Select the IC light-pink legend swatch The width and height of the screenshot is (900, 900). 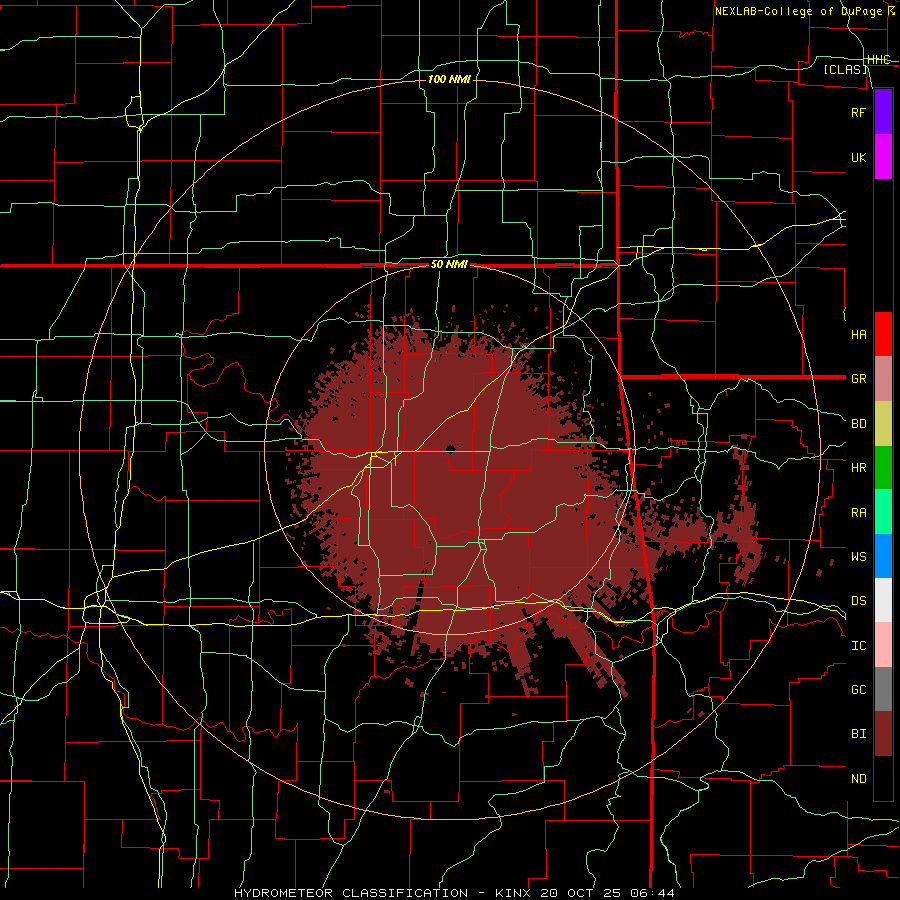[883, 645]
